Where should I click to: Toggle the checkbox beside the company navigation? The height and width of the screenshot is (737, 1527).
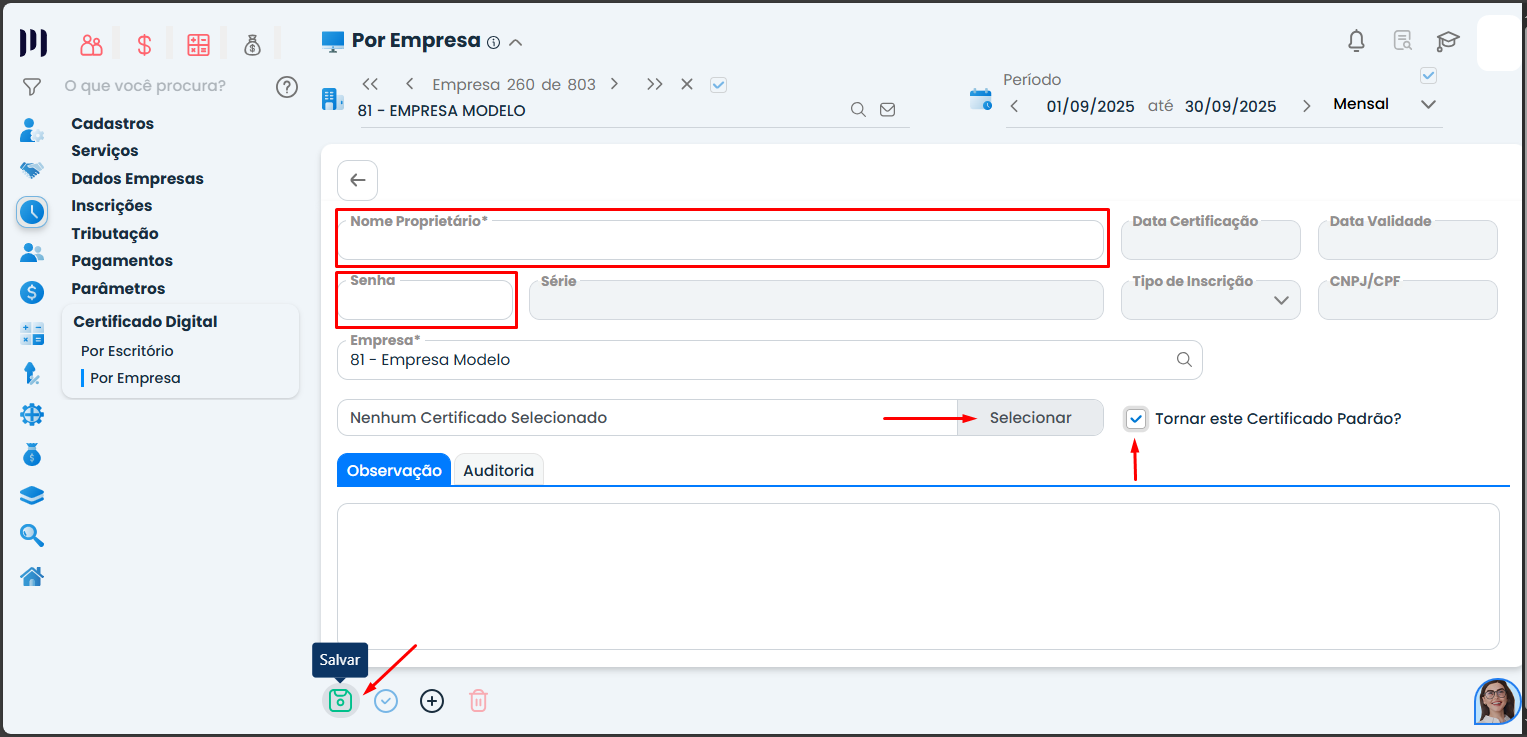coord(718,85)
